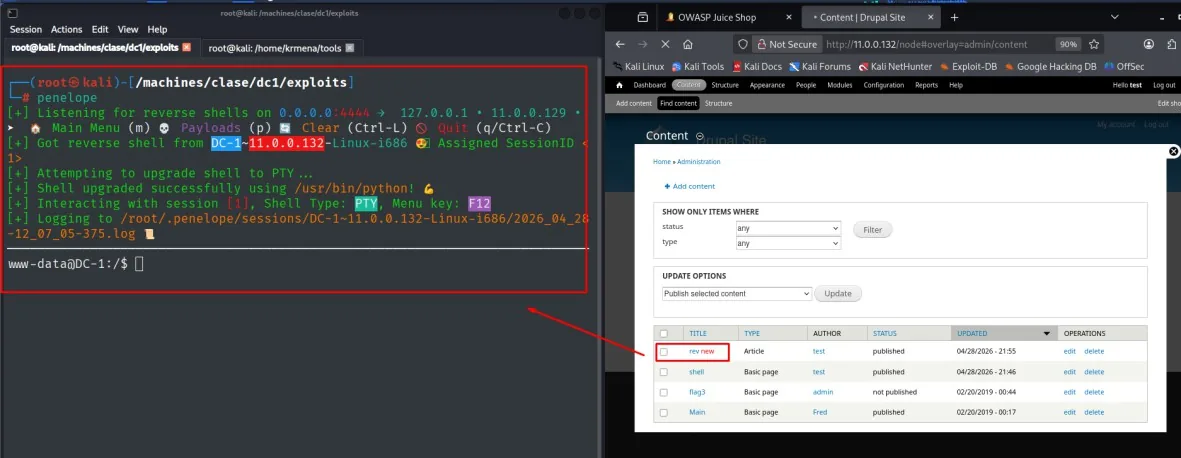This screenshot has width=1181, height=458.
Task: Open Reports in the Drupal admin menu
Action: click(x=926, y=85)
